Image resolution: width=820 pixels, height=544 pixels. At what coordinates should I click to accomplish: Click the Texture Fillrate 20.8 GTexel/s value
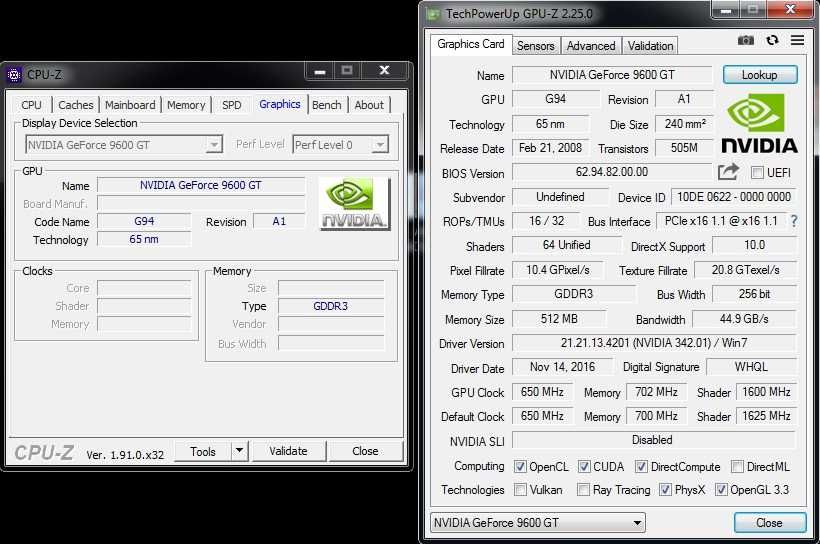pyautogui.click(x=746, y=270)
